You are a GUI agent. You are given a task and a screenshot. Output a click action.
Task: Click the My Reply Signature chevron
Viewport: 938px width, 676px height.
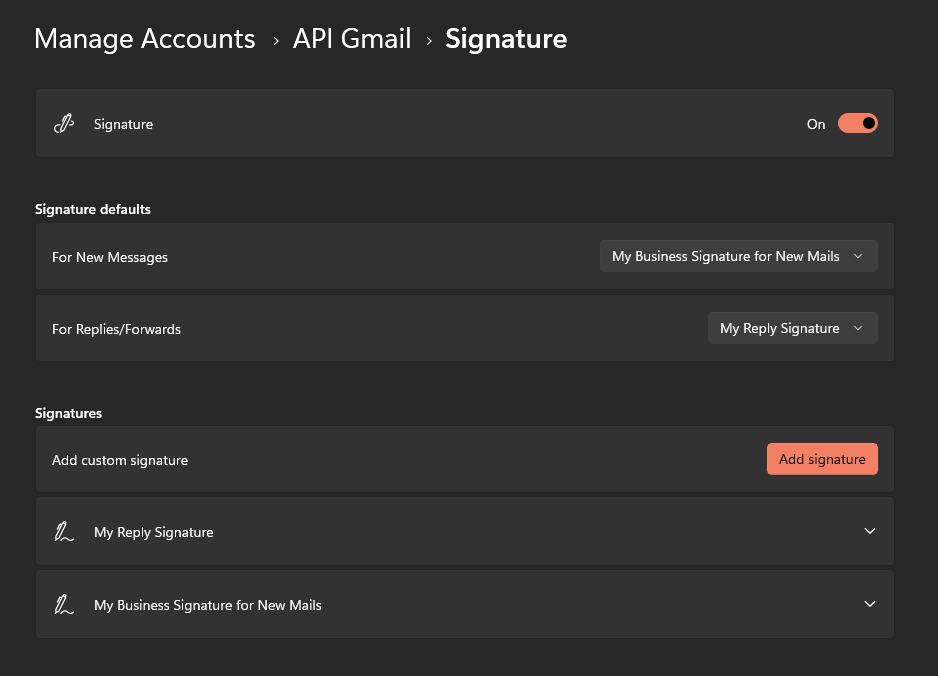869,531
